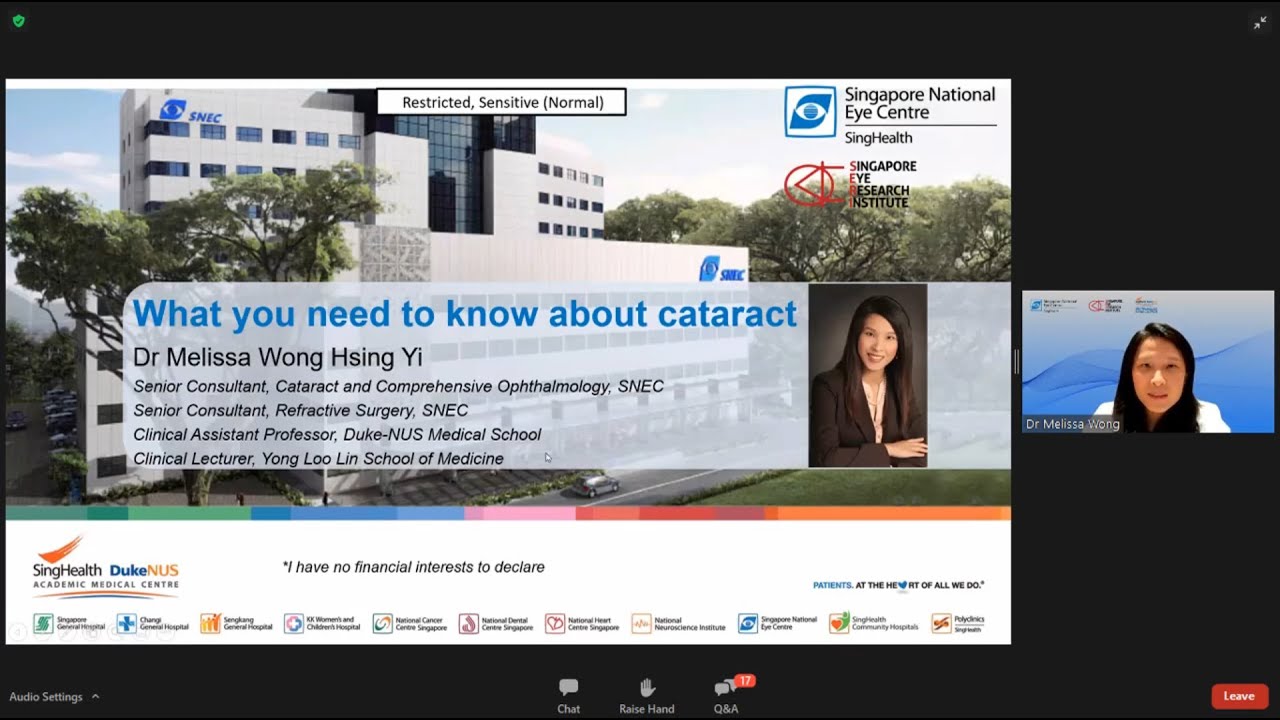Click the National Neuroscience Institute logo
1280x720 pixels.
coord(678,624)
